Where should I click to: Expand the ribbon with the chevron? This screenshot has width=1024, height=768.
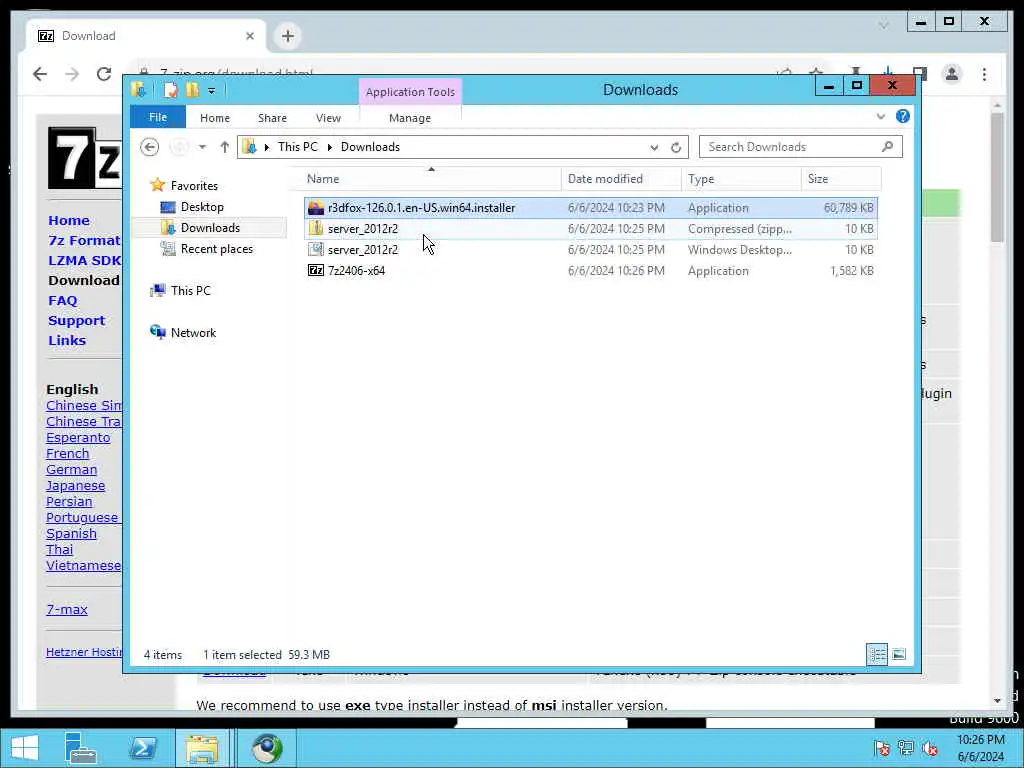pyautogui.click(x=880, y=116)
